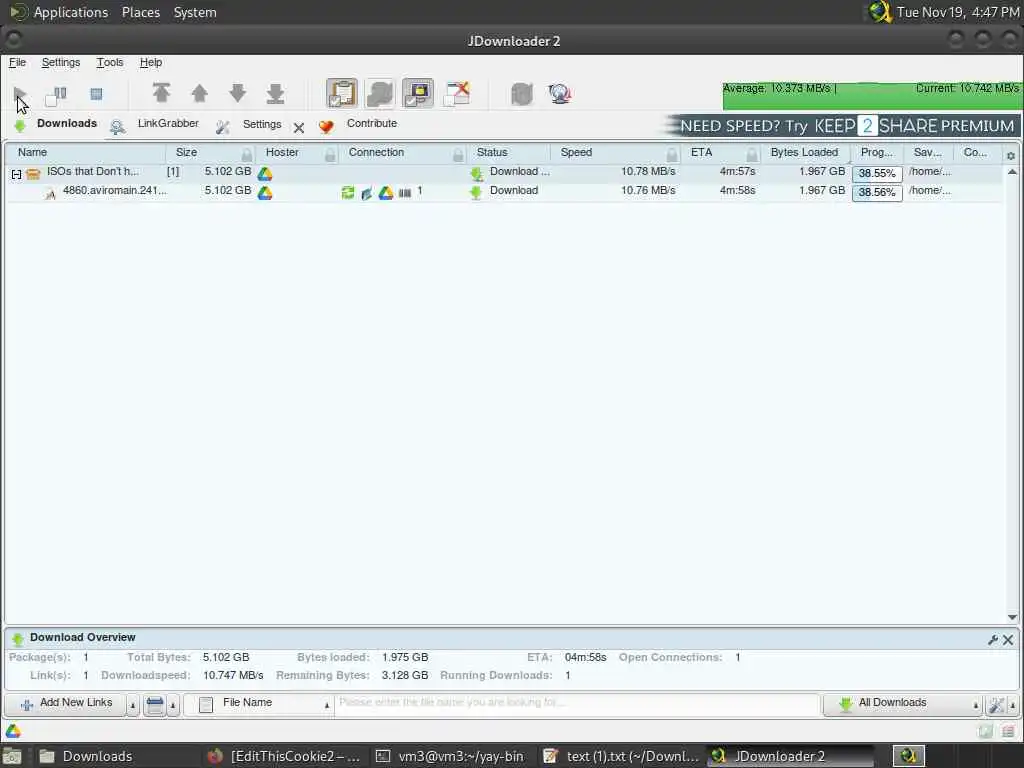This screenshot has height=768, width=1024.
Task: Click Add New Links button
Action: point(66,703)
